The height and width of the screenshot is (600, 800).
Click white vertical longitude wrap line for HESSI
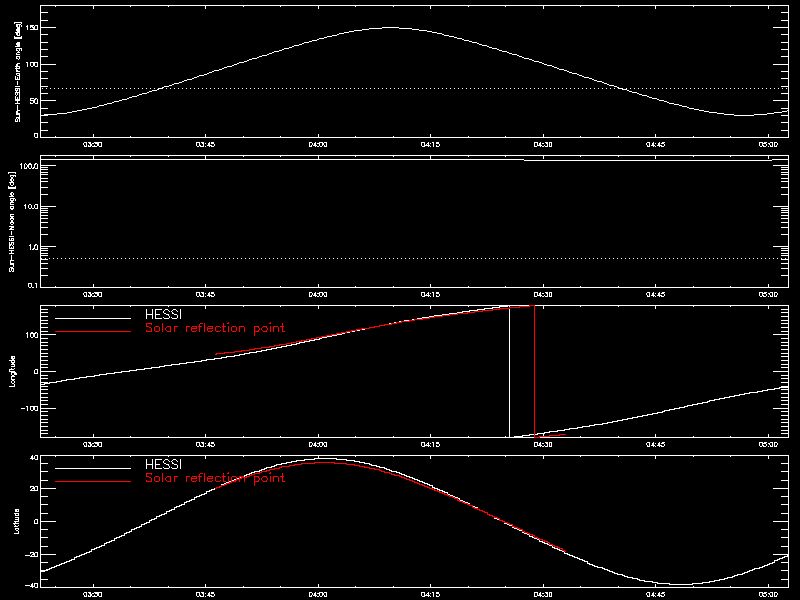click(509, 371)
